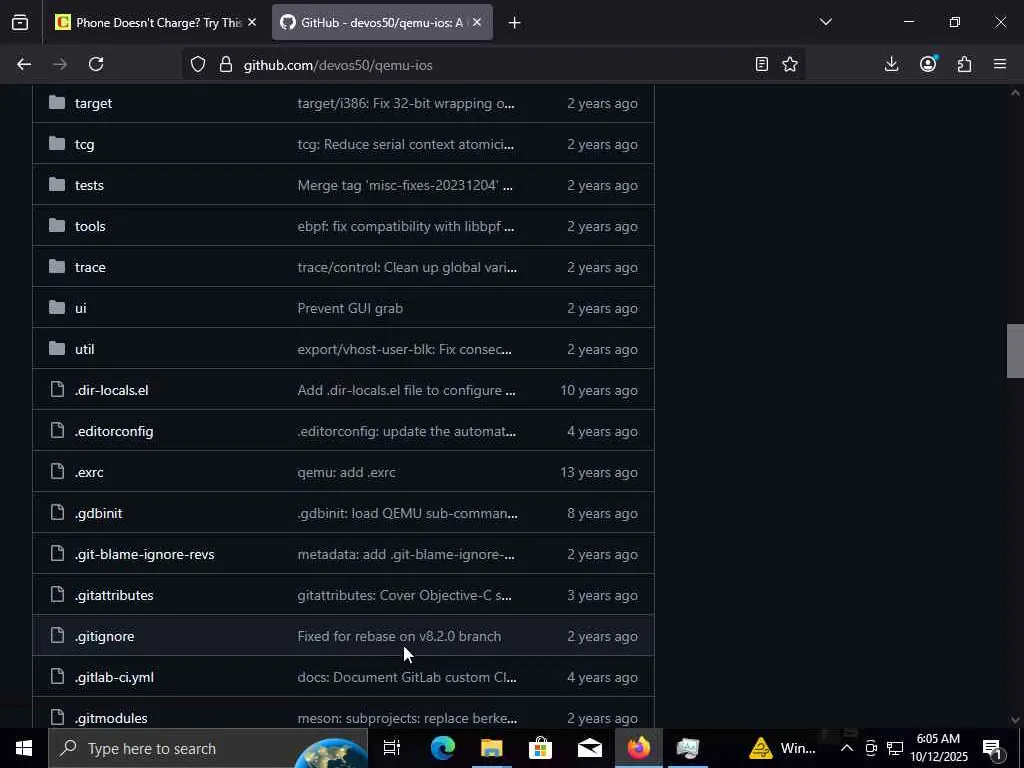Switch to the Phone Doesn't Charge tab
The height and width of the screenshot is (768, 1024).
[157, 23]
